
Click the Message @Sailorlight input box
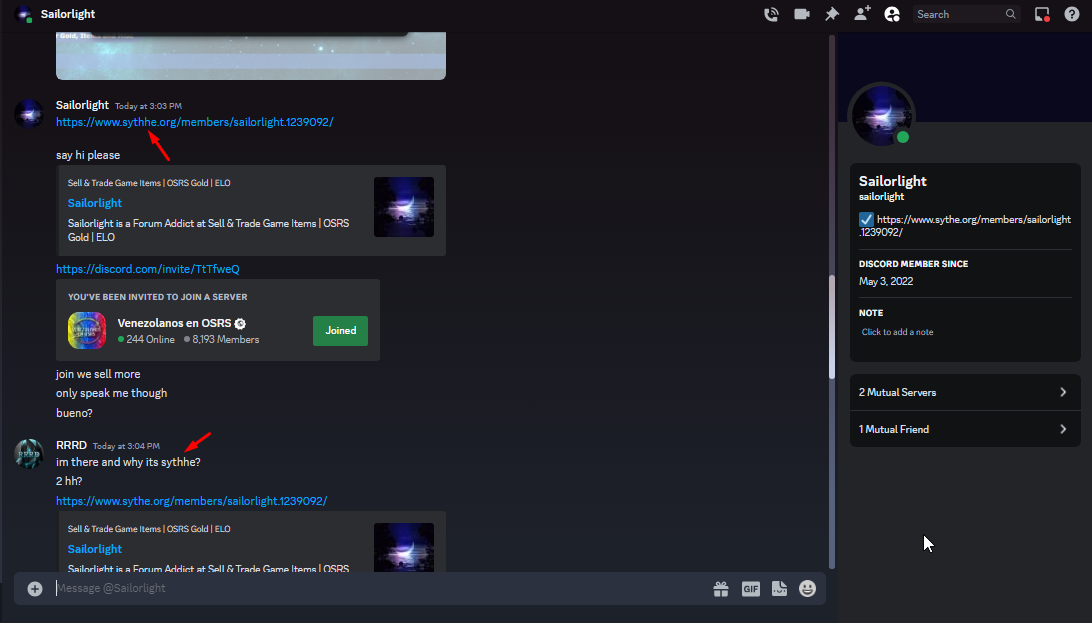tap(380, 588)
